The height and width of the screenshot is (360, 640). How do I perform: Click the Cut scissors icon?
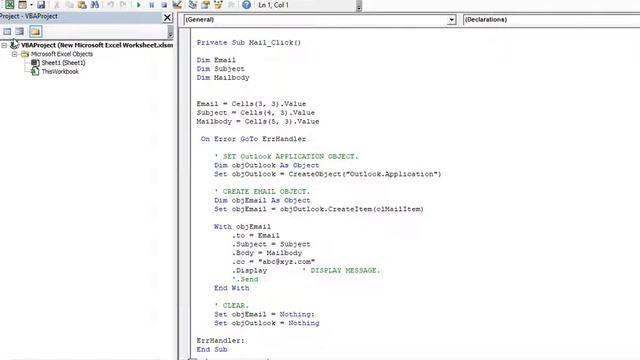(57, 5)
